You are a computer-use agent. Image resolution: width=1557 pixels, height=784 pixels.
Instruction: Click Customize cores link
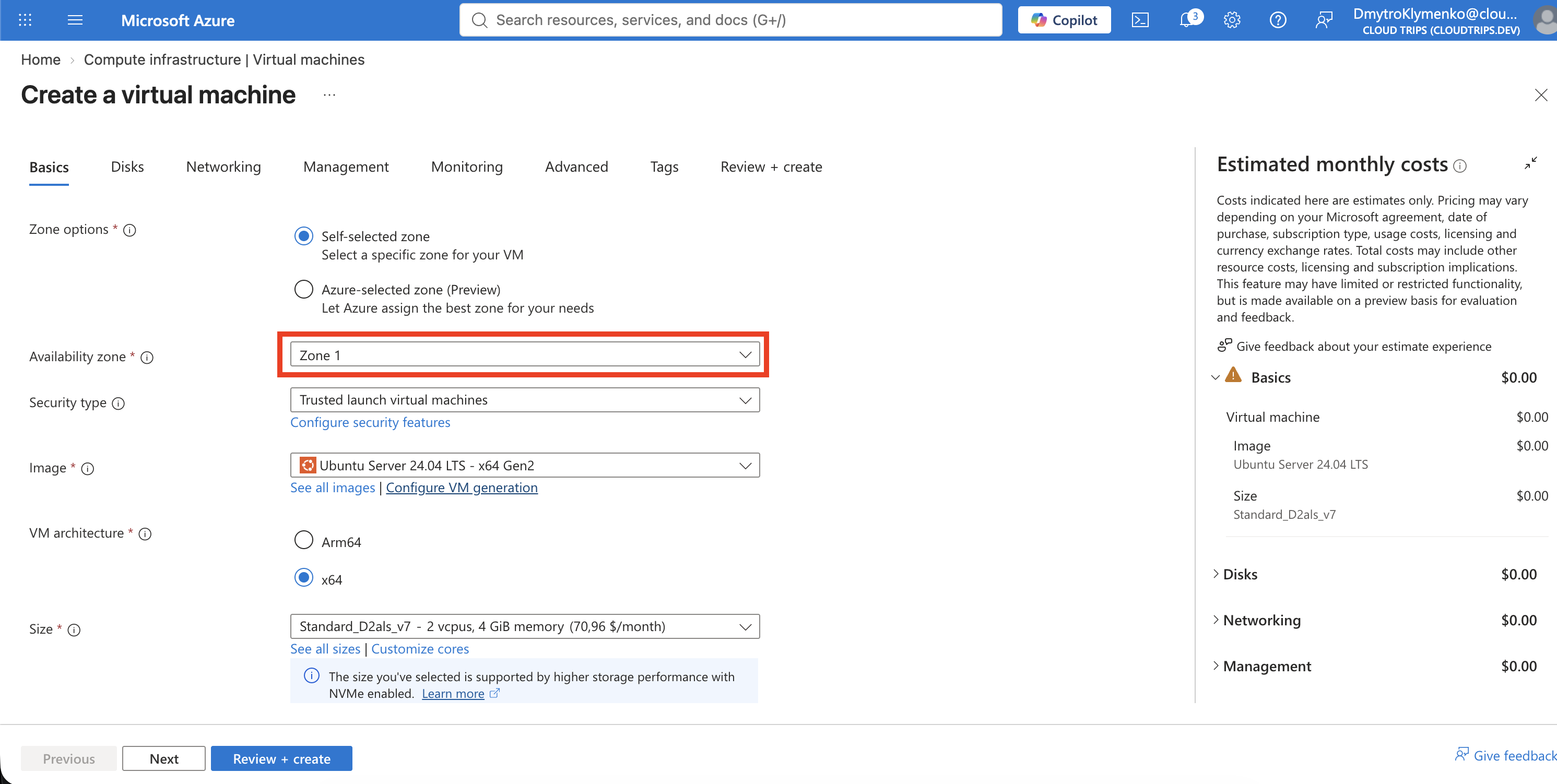(420, 649)
